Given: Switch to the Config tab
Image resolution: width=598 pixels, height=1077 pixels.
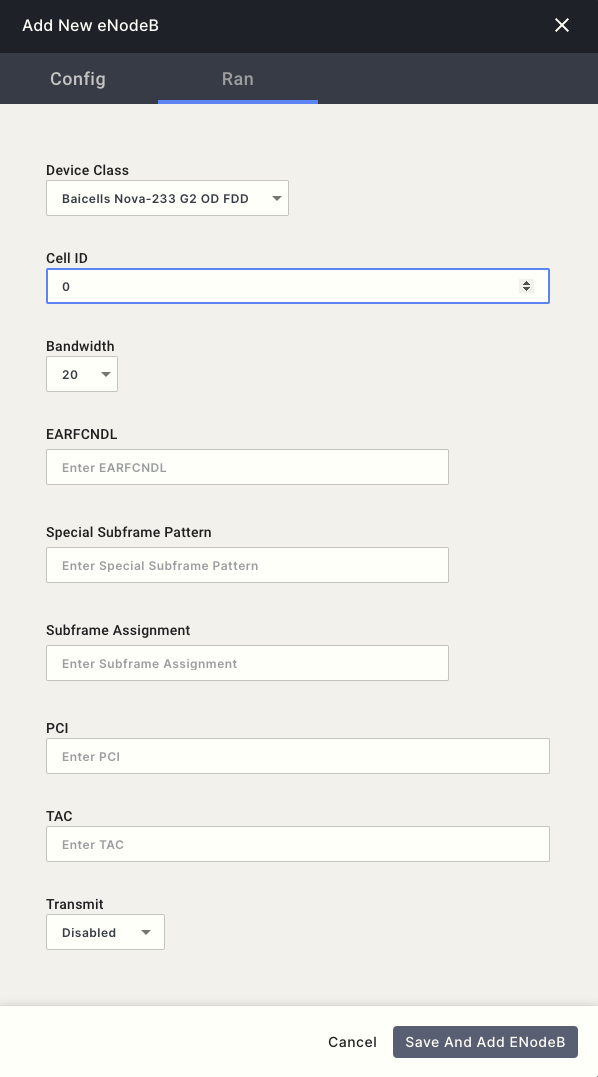Looking at the screenshot, I should (77, 78).
